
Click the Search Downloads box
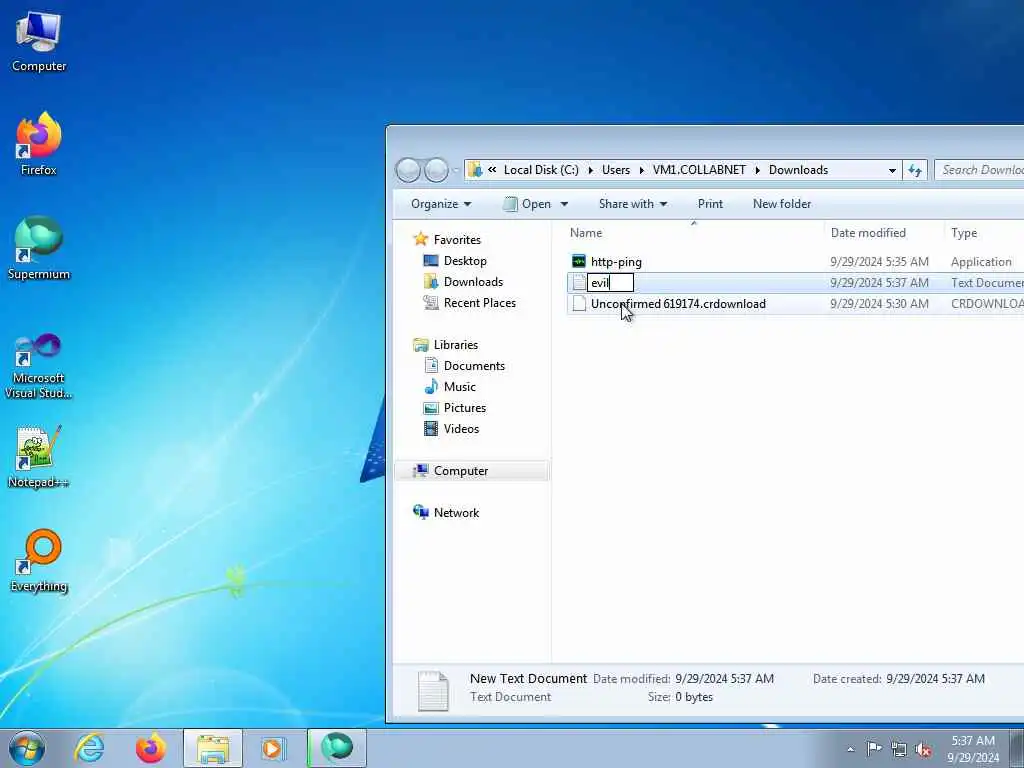point(979,170)
